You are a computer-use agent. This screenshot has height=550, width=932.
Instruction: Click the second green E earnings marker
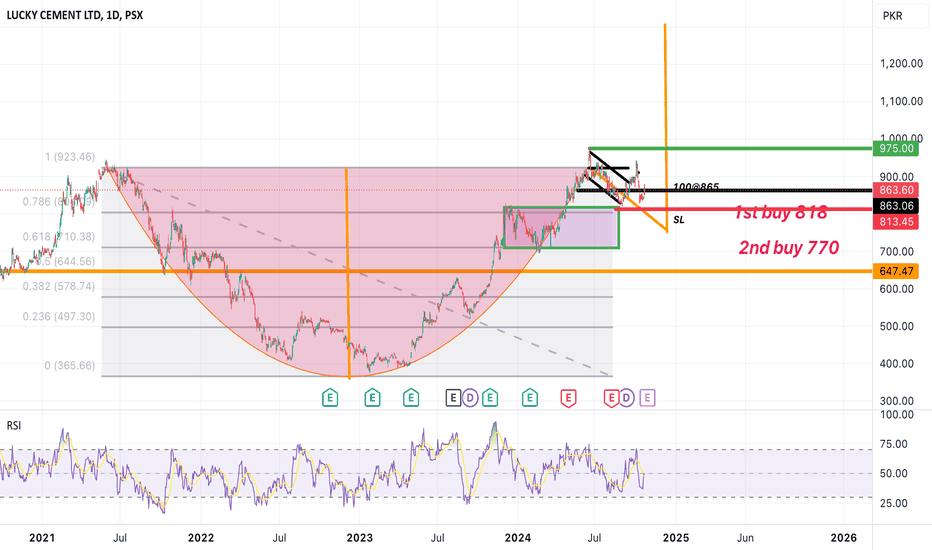tap(372, 398)
